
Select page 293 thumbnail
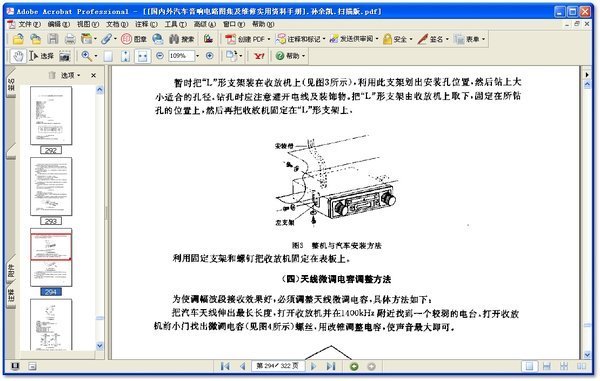pos(51,187)
